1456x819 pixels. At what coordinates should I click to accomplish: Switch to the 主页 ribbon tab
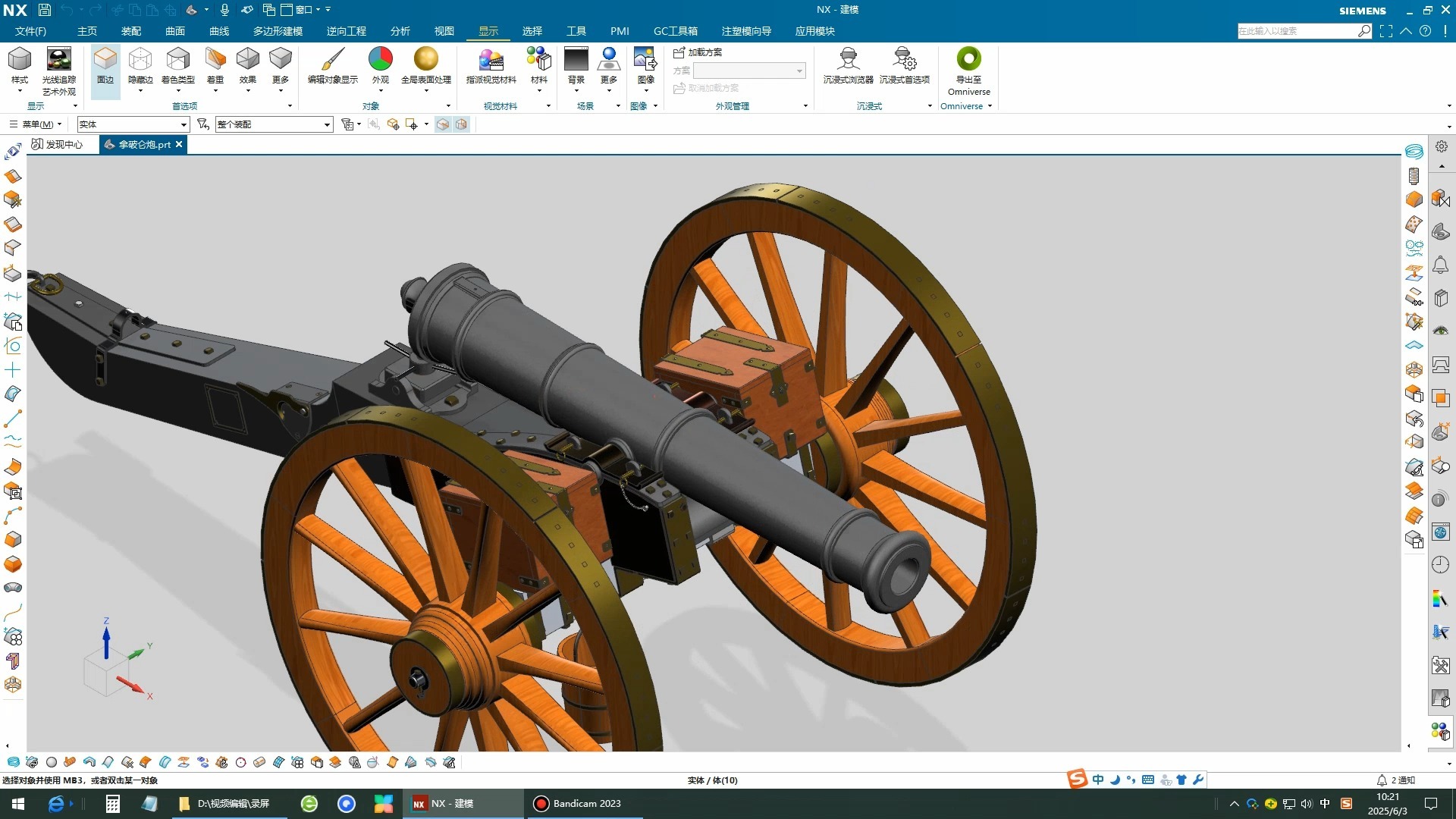coord(86,31)
